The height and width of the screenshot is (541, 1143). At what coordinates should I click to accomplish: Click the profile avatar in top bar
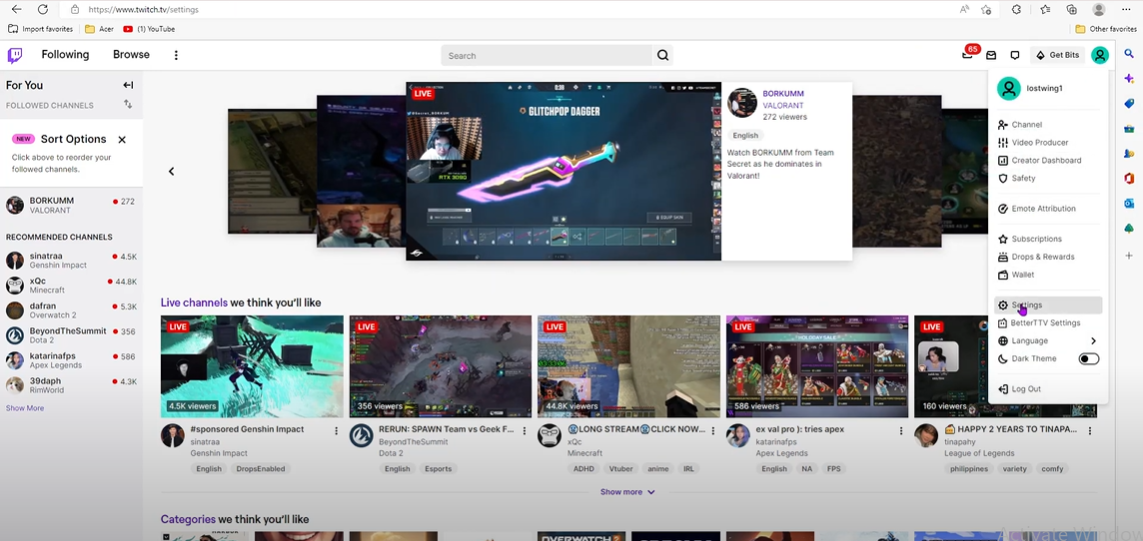1099,55
